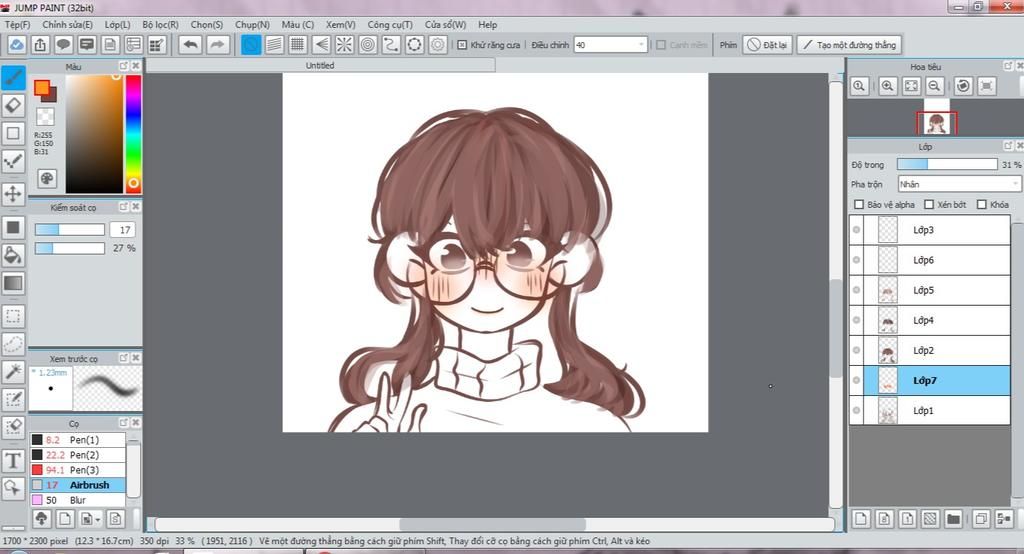Click the export/share icon in toolbar
The height and width of the screenshot is (554, 1024).
pos(40,45)
